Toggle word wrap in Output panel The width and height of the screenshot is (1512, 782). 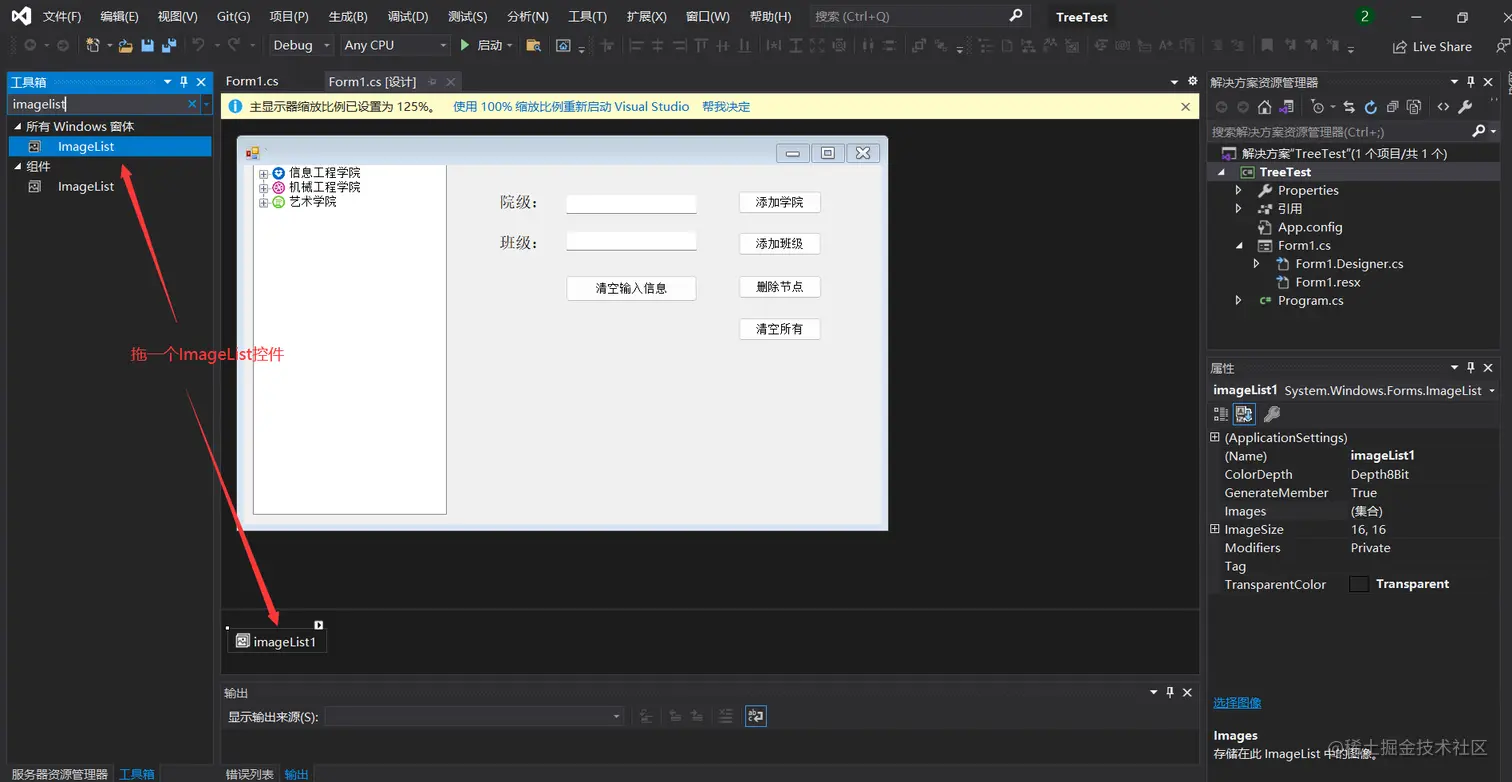(x=756, y=716)
